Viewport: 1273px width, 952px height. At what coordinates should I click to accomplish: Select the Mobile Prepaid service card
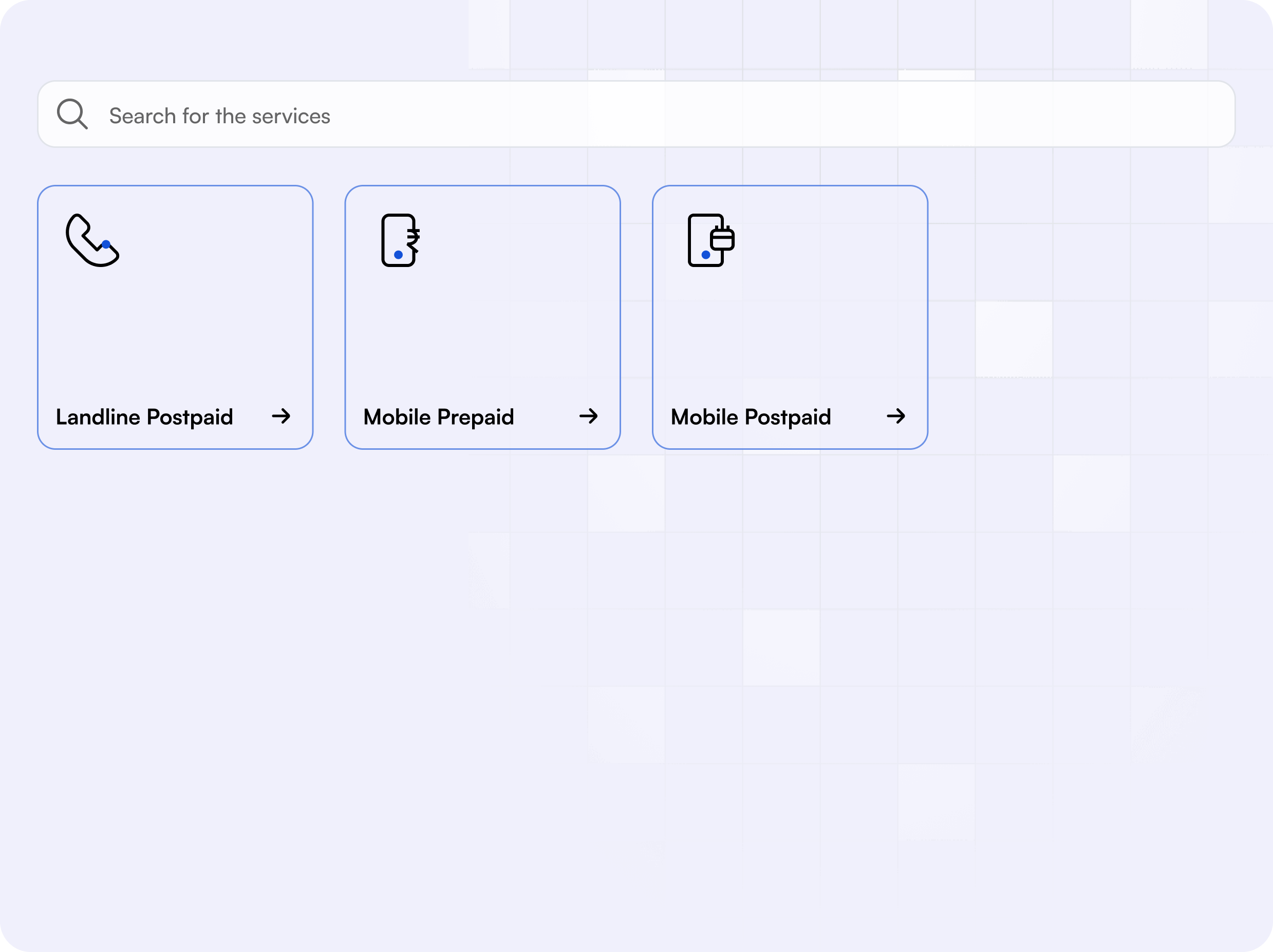[x=483, y=317]
